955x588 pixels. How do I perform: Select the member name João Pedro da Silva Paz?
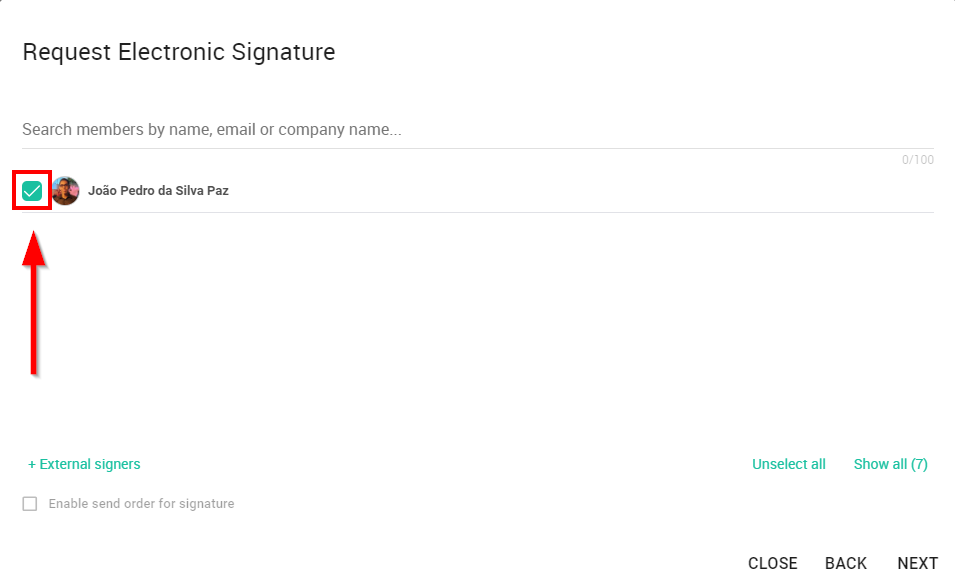coord(158,191)
